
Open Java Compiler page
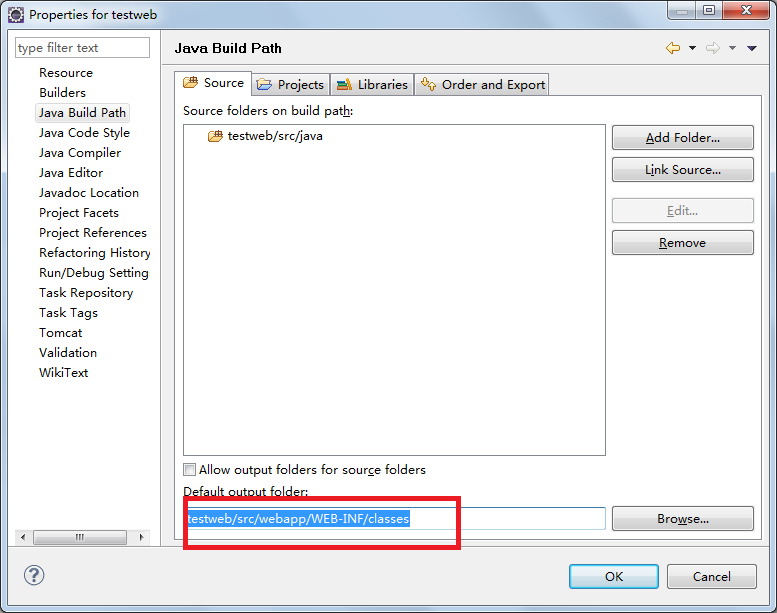click(x=80, y=153)
